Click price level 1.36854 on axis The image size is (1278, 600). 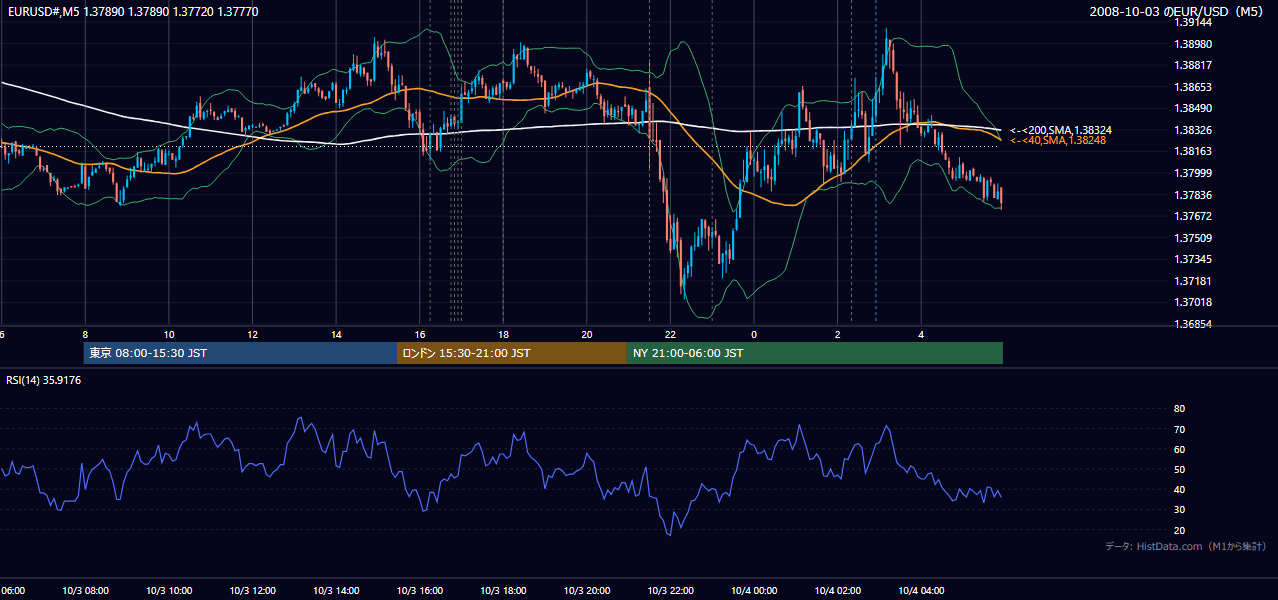click(1194, 325)
